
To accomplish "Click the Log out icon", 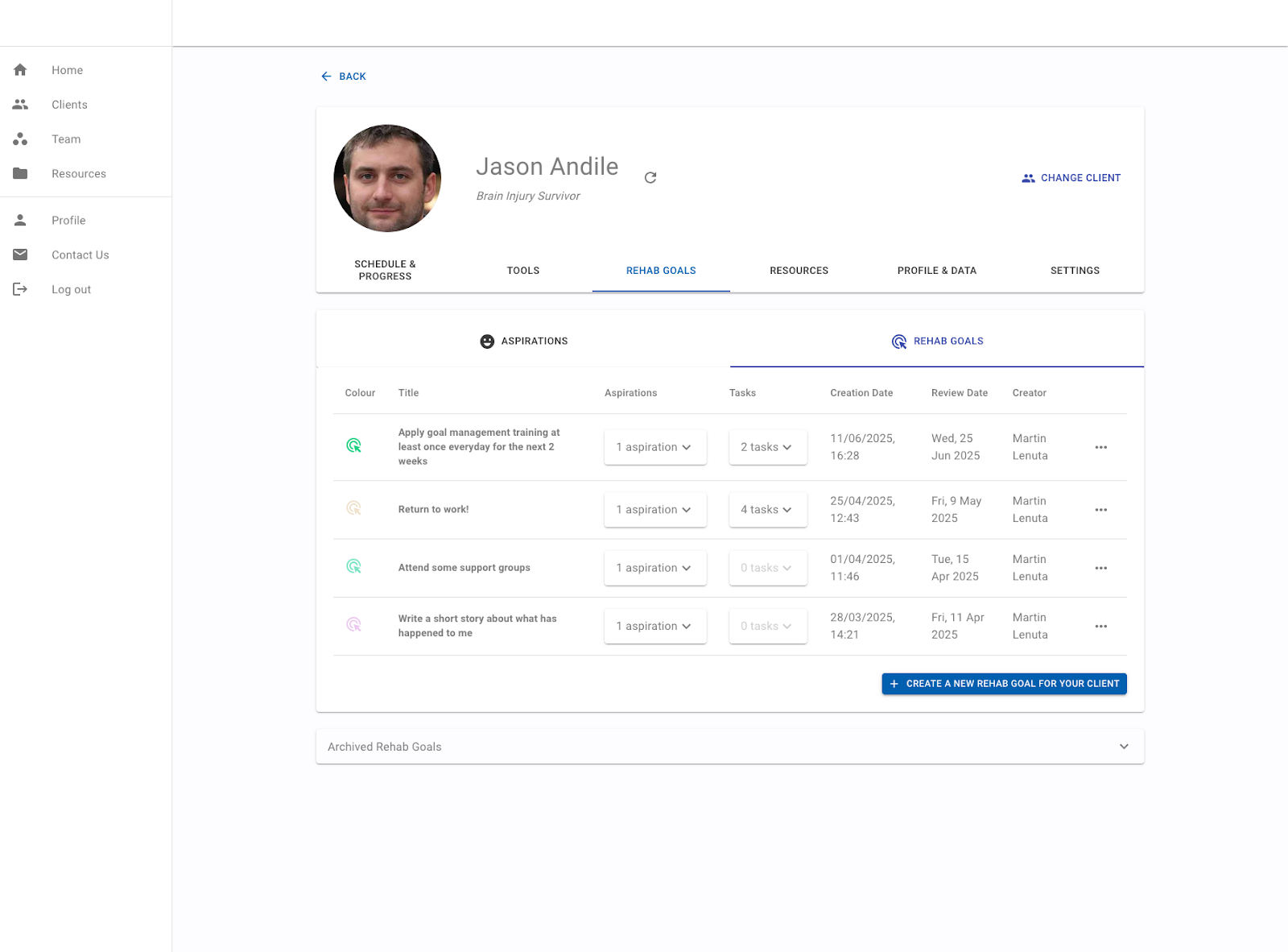I will tap(20, 289).
